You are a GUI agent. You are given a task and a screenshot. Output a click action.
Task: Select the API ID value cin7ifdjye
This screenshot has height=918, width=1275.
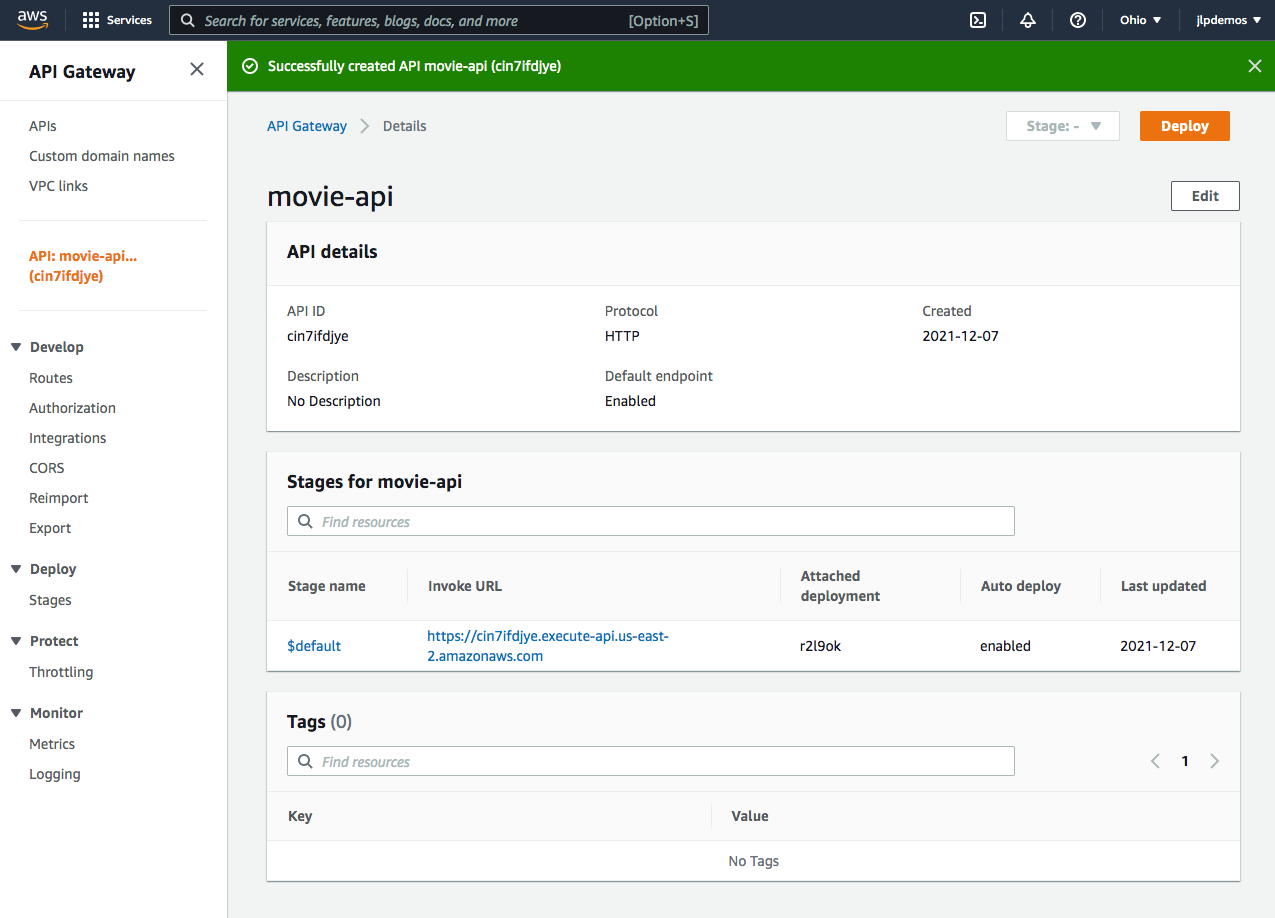click(x=318, y=336)
